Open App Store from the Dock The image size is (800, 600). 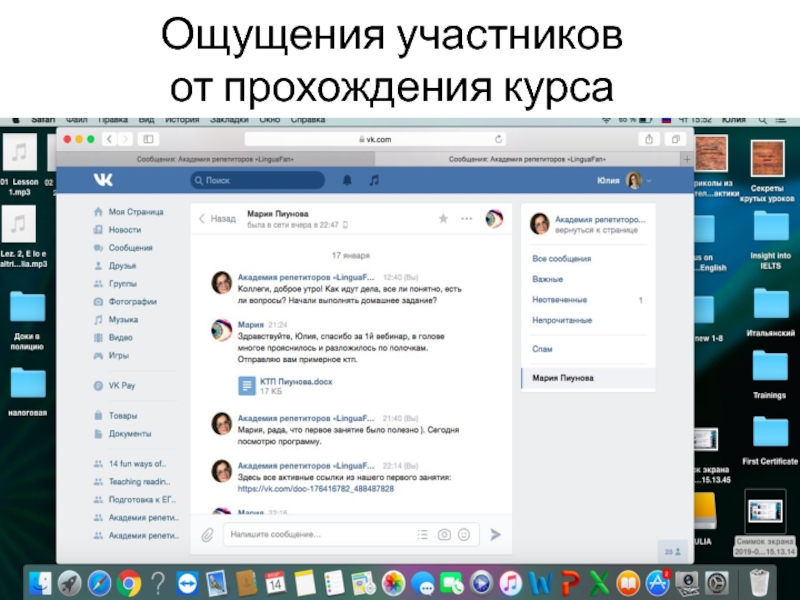(658, 583)
